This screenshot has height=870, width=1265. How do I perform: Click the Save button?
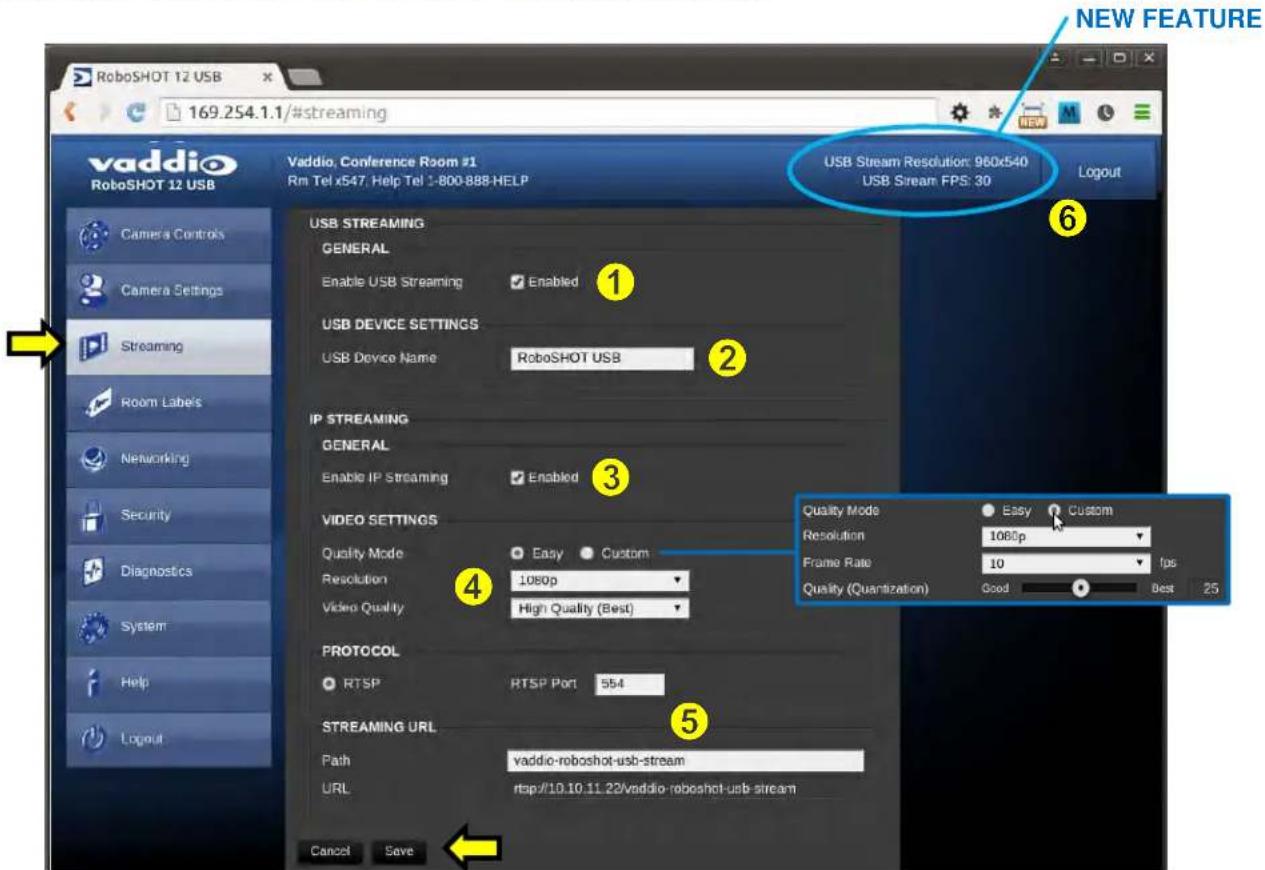pos(398,851)
